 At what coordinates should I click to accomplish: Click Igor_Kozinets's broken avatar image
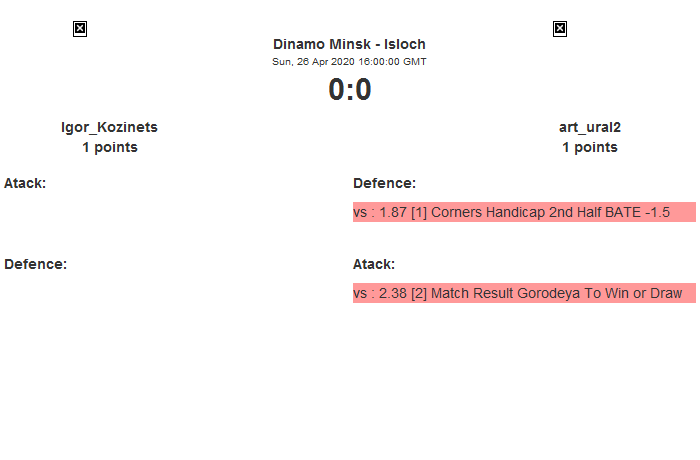click(80, 29)
